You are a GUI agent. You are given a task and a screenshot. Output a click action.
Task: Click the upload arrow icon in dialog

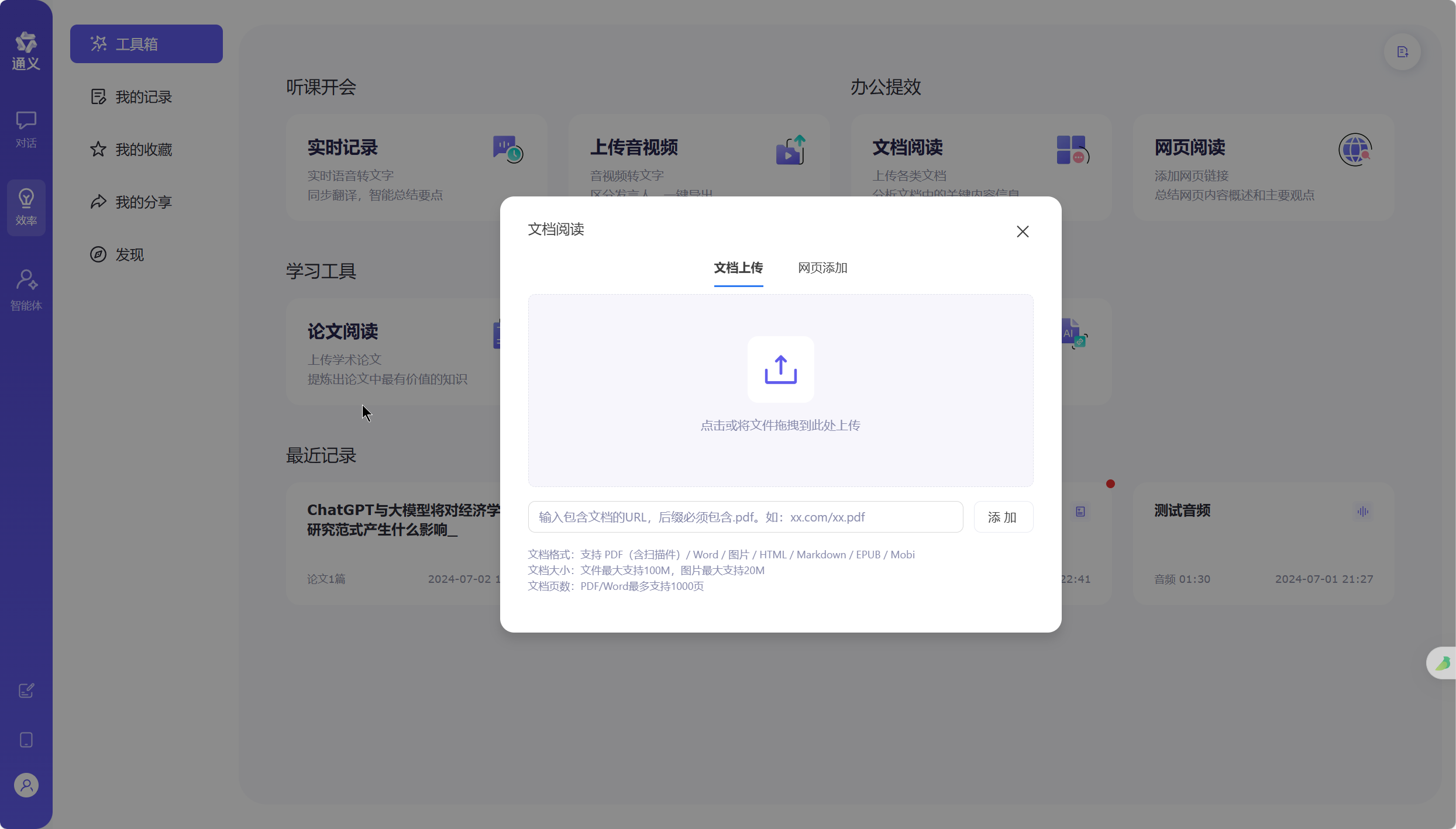pos(780,369)
